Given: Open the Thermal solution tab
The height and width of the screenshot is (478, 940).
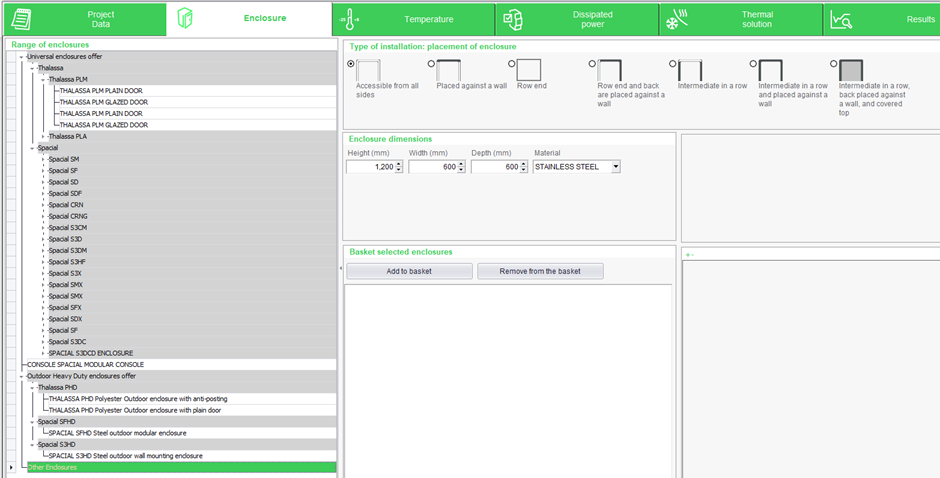Looking at the screenshot, I should tap(756, 19).
